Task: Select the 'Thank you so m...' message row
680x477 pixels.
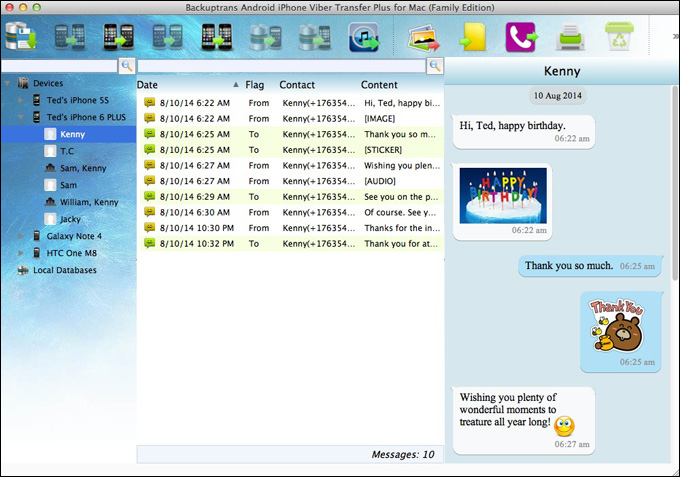Action: 291,134
